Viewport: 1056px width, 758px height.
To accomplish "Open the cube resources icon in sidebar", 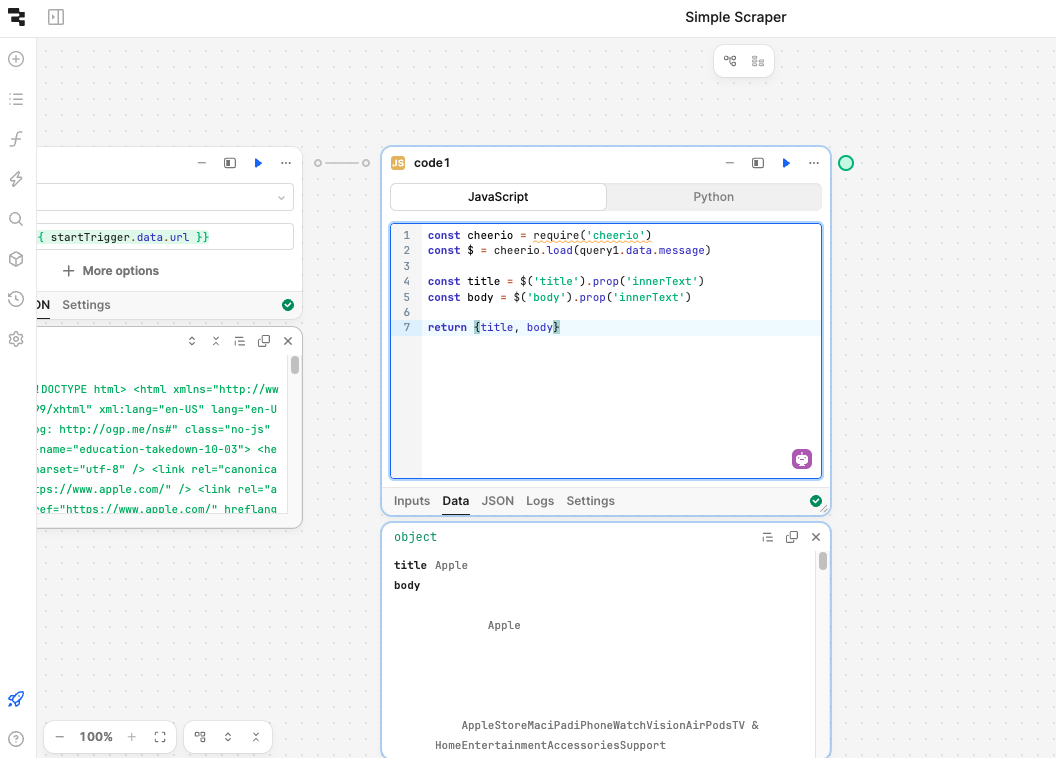I will click(16, 259).
